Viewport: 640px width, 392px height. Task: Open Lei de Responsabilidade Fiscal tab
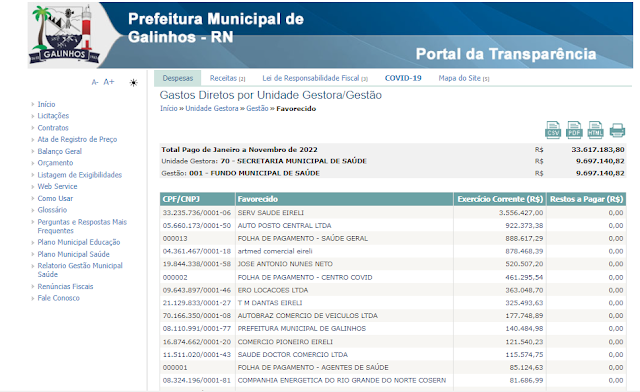(x=315, y=78)
